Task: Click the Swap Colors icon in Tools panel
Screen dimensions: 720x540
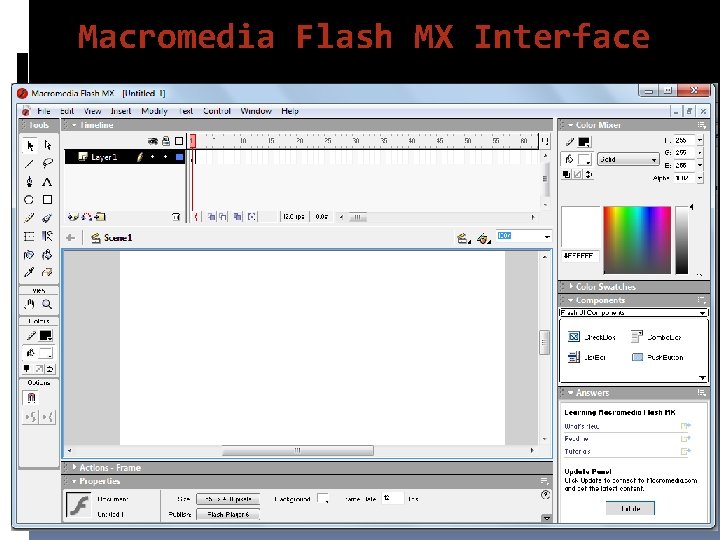Action: tap(50, 368)
